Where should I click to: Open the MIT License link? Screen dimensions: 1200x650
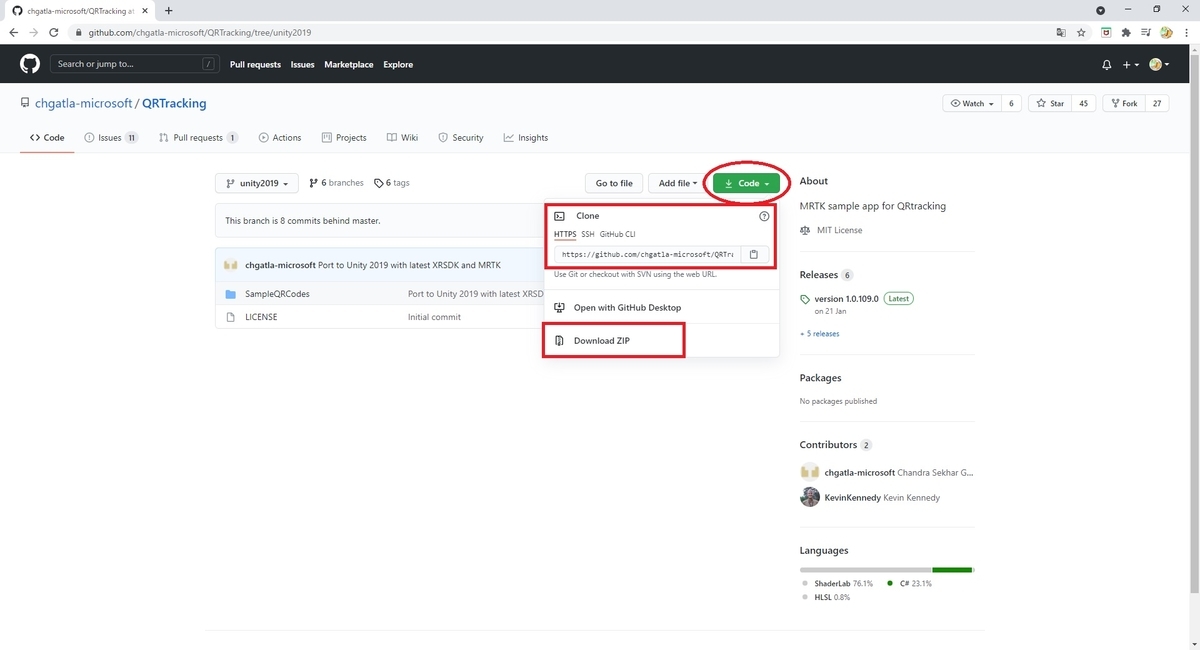pyautogui.click(x=838, y=230)
